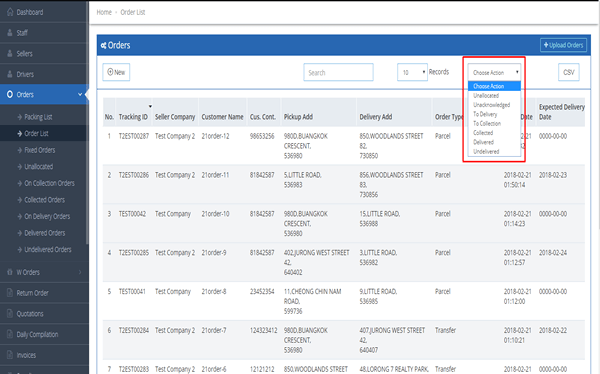Click tracking ID T2EST00285
600x374 pixels.
click(x=134, y=253)
